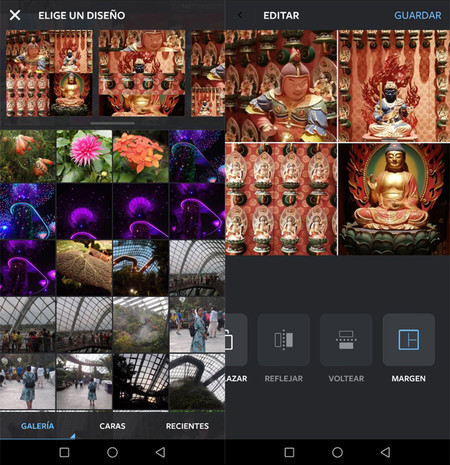
Task: Tap Android recent apps square on left
Action: (64, 452)
